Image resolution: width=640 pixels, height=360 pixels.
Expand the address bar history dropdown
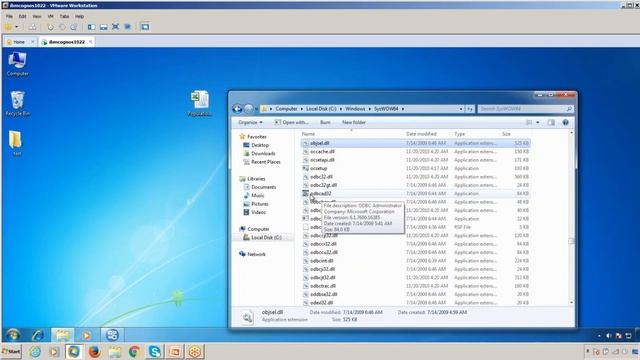[x=461, y=109]
